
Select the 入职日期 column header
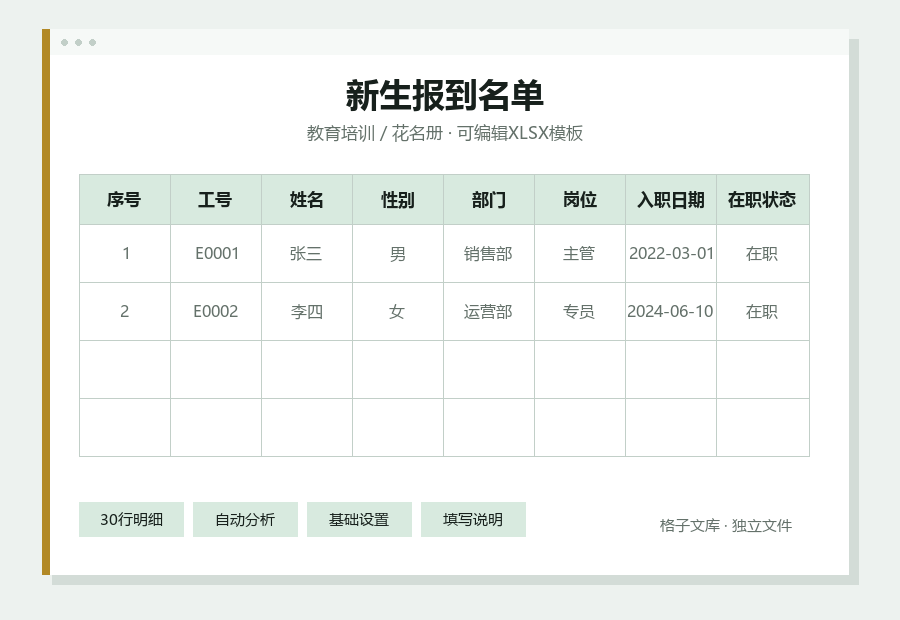(671, 200)
